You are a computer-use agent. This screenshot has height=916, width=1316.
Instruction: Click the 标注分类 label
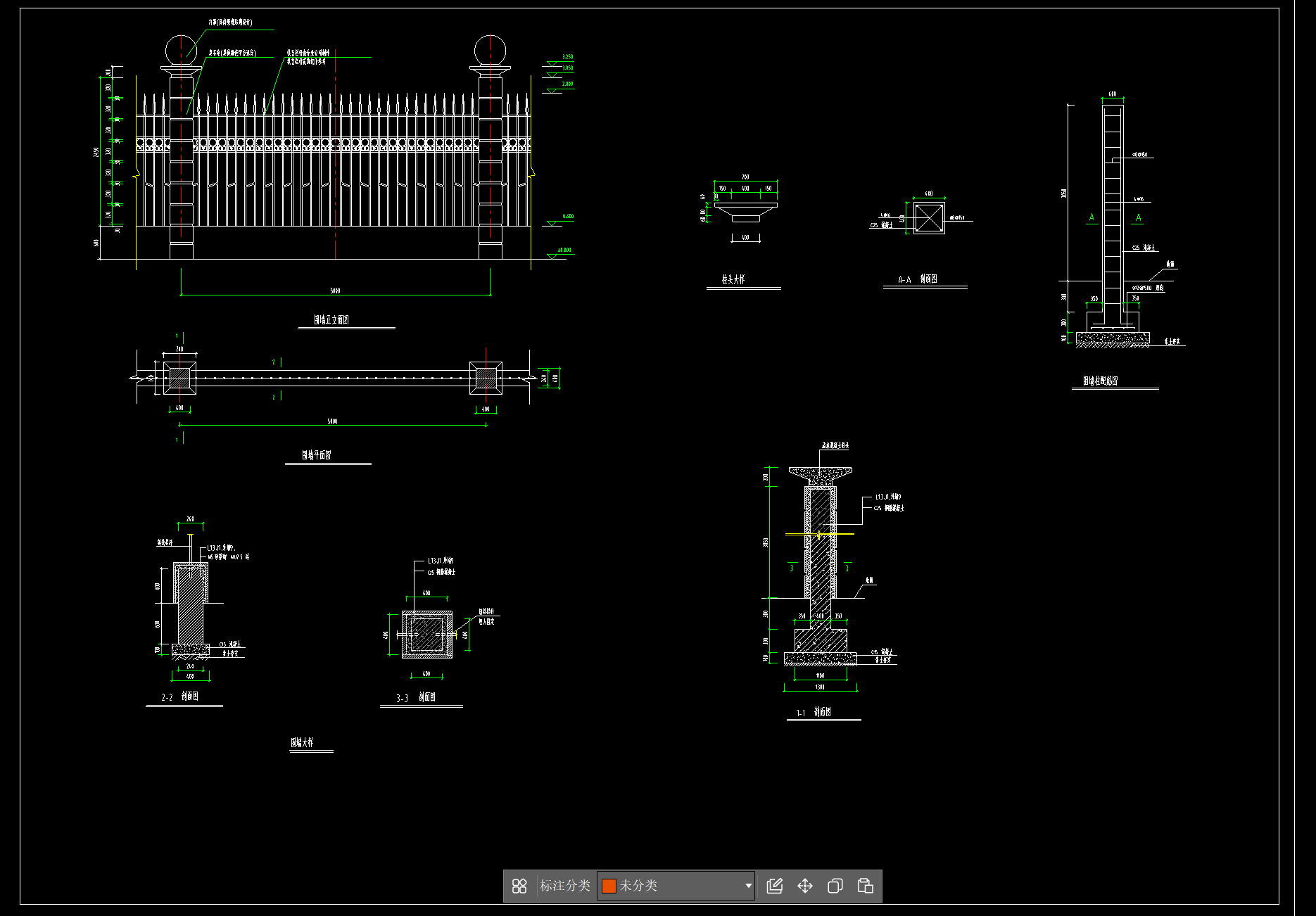coord(565,886)
